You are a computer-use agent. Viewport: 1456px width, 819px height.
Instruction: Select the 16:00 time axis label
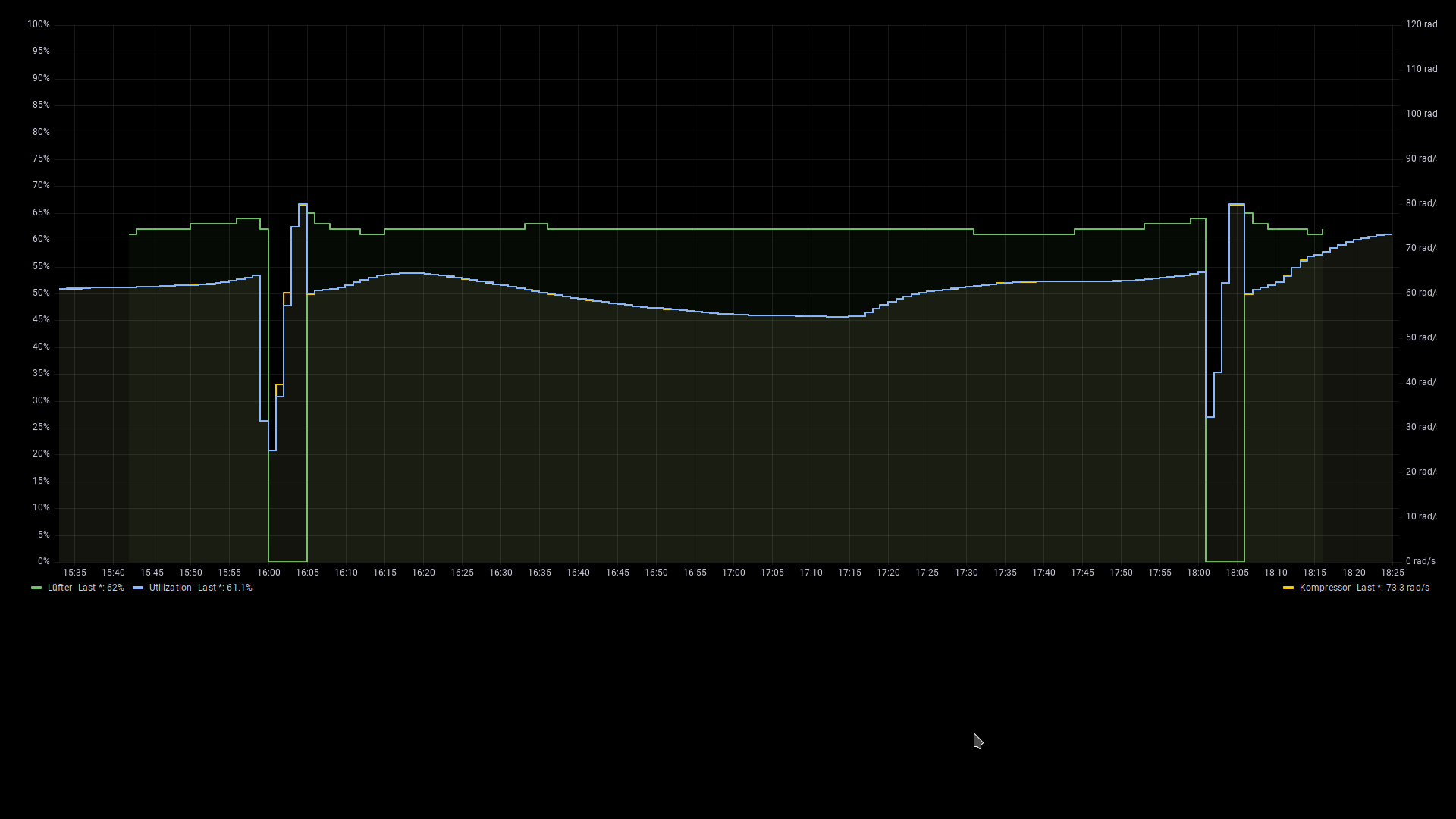tap(269, 573)
